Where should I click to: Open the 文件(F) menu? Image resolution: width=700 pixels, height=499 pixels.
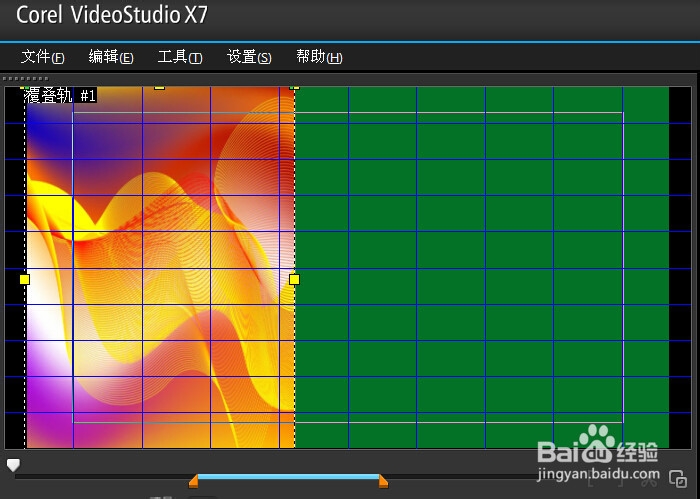click(x=43, y=57)
